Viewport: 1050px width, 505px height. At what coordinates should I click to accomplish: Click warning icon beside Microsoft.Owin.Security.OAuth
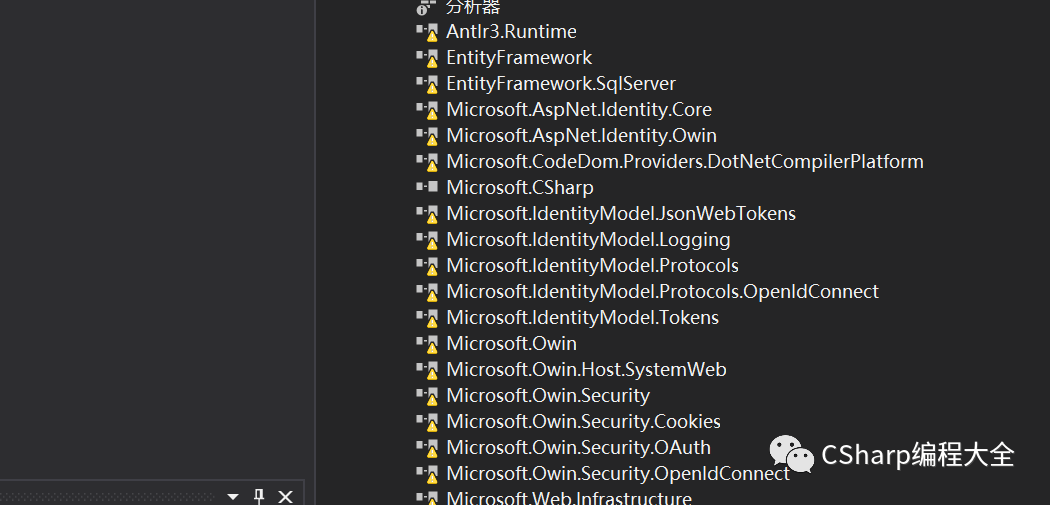(x=427, y=448)
